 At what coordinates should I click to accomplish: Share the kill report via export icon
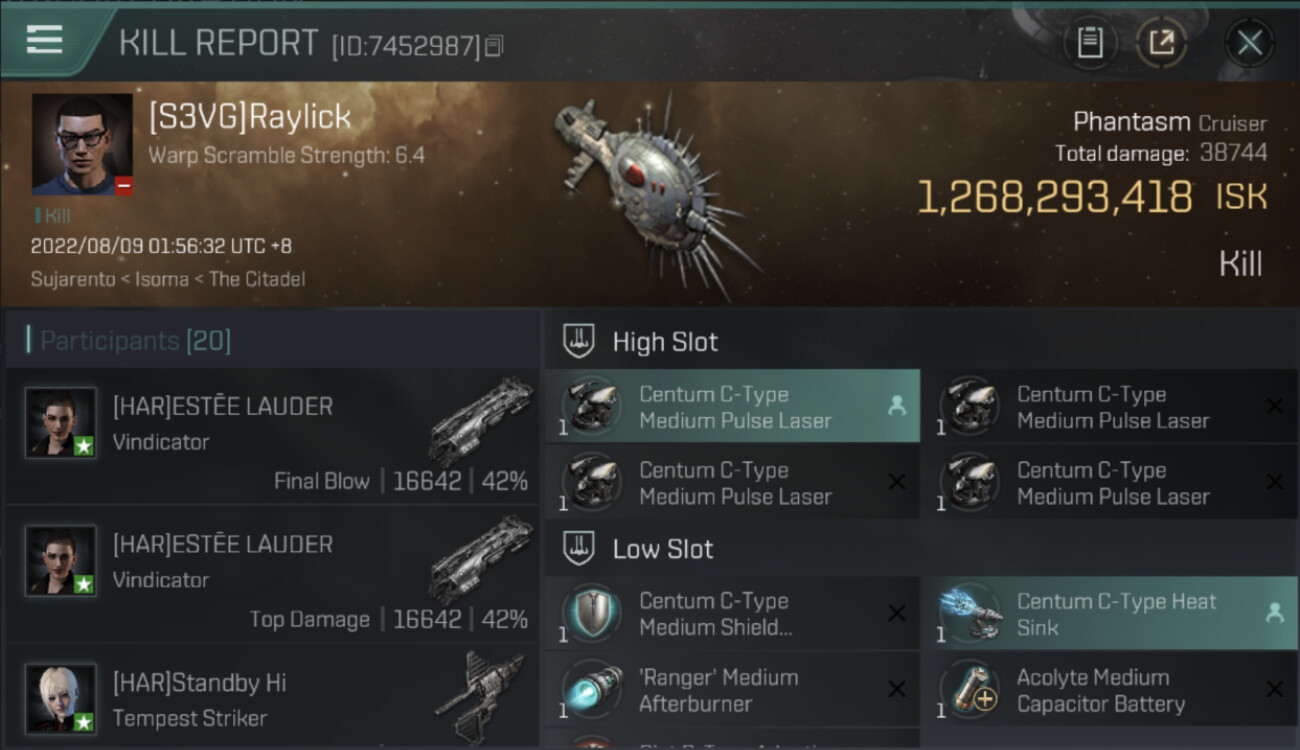(1162, 43)
